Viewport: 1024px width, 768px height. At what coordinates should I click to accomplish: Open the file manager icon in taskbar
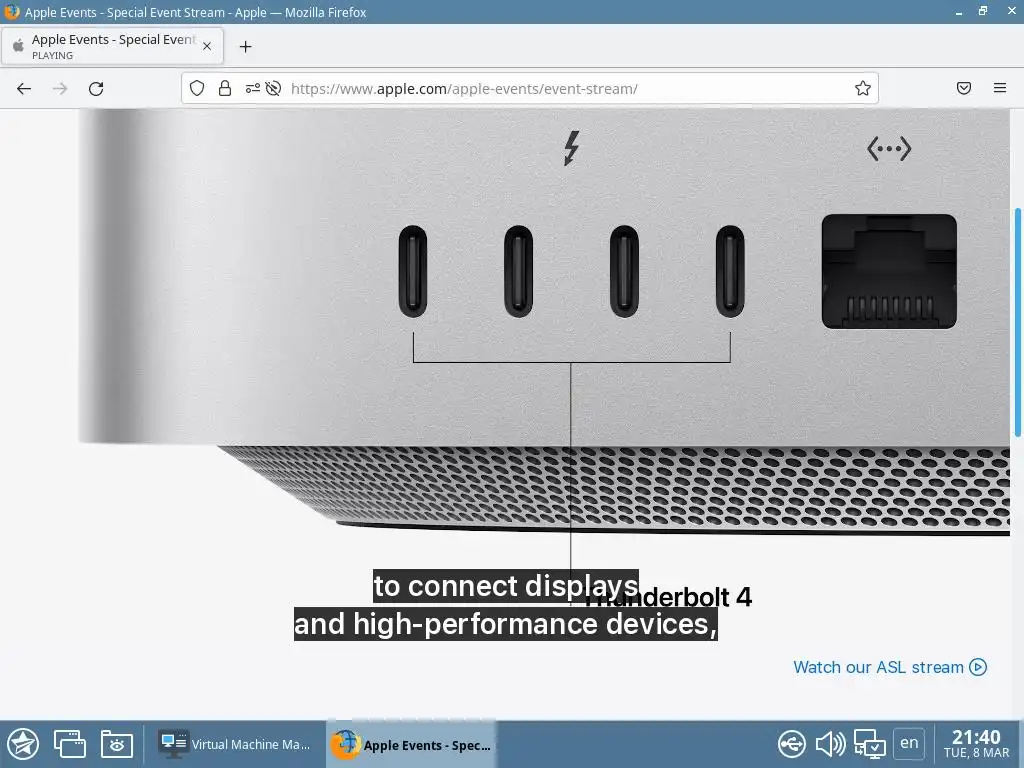pyautogui.click(x=117, y=744)
